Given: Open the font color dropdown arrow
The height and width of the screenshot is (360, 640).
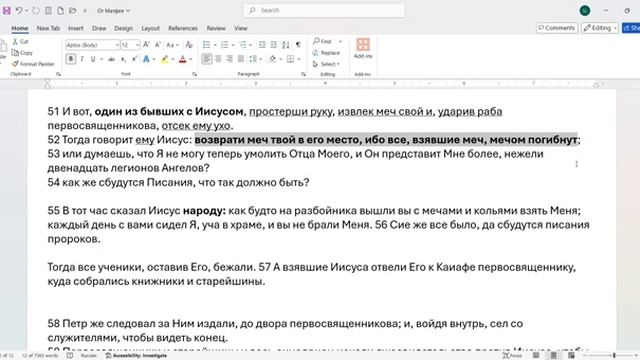Looking at the screenshot, I should coord(191,60).
